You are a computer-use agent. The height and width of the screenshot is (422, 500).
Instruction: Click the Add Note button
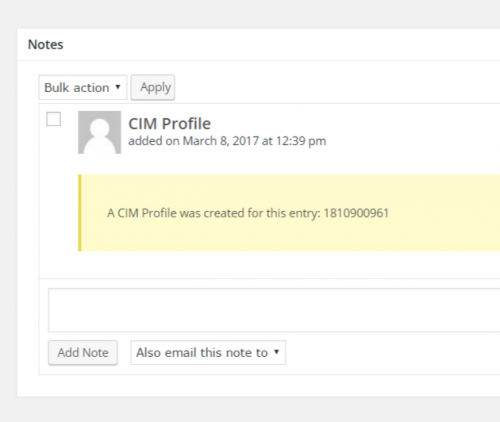point(83,353)
